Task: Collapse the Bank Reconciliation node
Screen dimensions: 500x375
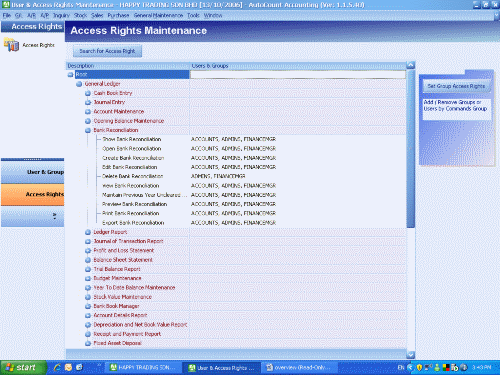Action: tap(88, 130)
